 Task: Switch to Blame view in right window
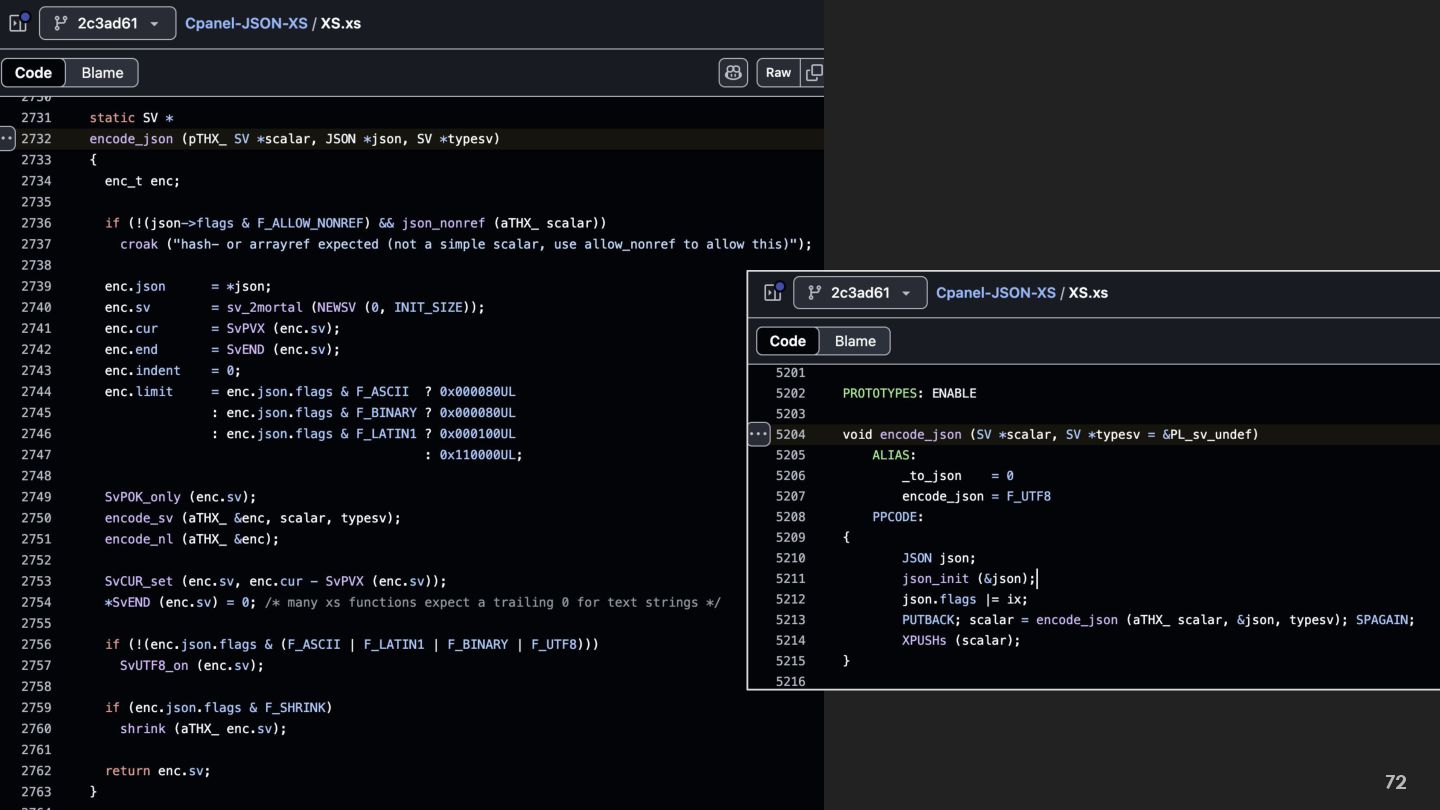pyautogui.click(x=855, y=341)
